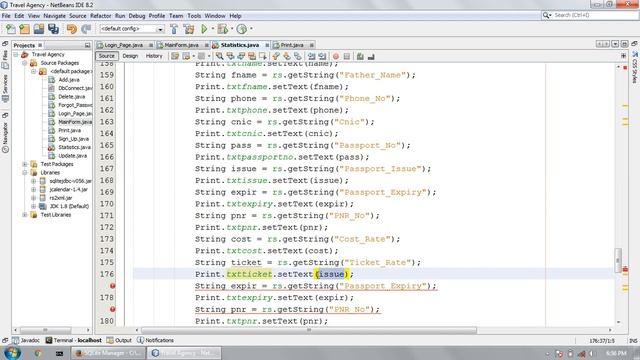640x360 pixels.
Task: Toggle Rectangular Selection editor icon
Action: pyautogui.click(x=262, y=56)
